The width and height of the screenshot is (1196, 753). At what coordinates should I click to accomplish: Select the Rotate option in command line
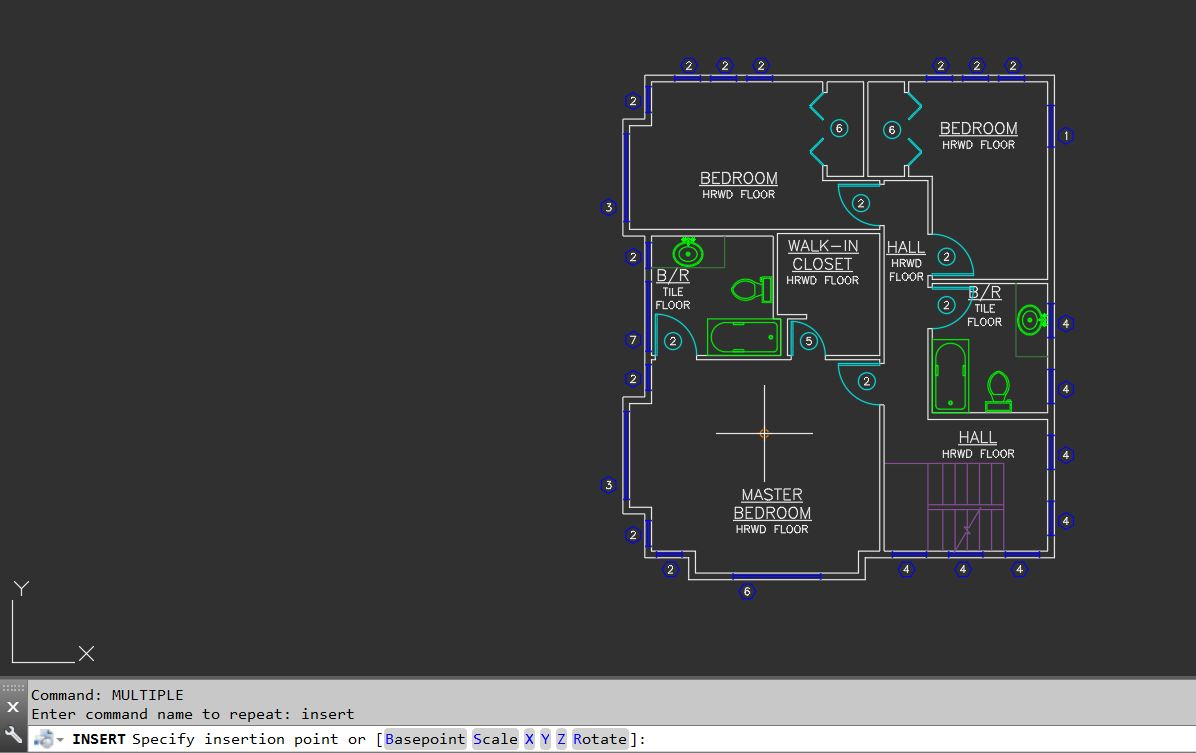point(600,740)
